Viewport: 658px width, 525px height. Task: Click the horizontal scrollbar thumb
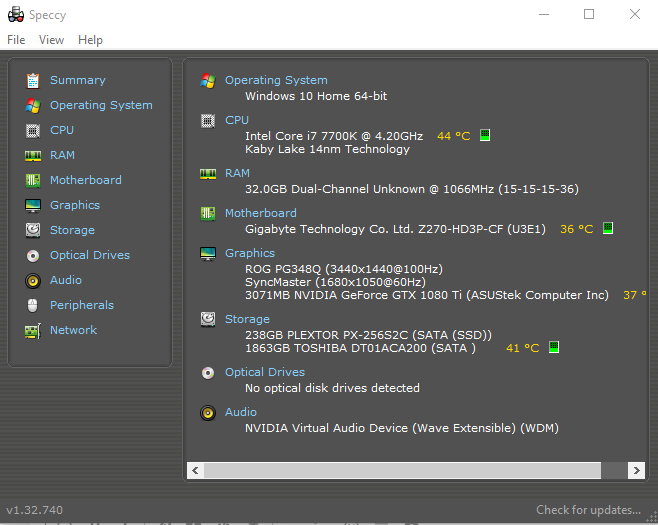pyautogui.click(x=402, y=470)
